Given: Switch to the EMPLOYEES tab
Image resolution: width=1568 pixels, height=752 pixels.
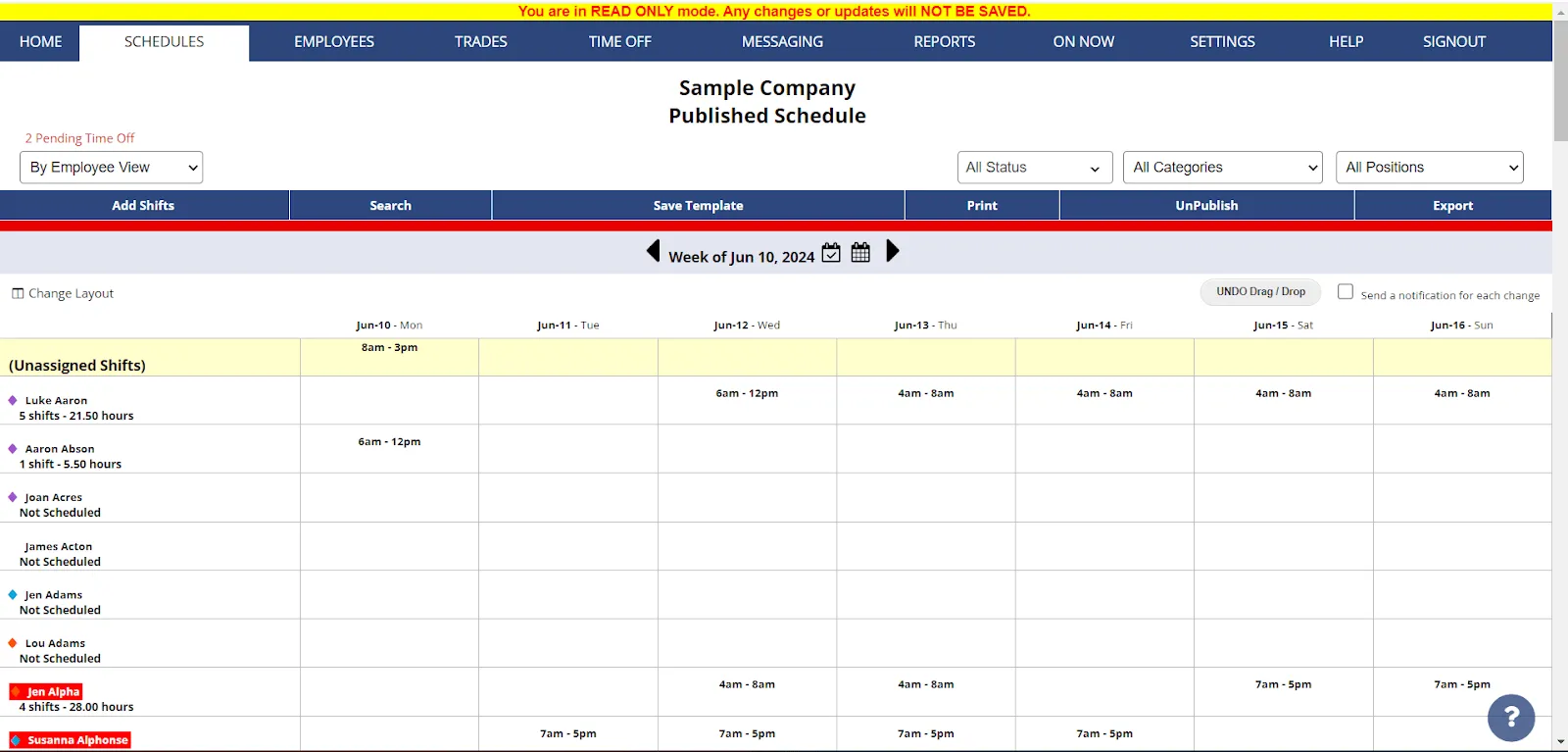Looking at the screenshot, I should [x=334, y=42].
